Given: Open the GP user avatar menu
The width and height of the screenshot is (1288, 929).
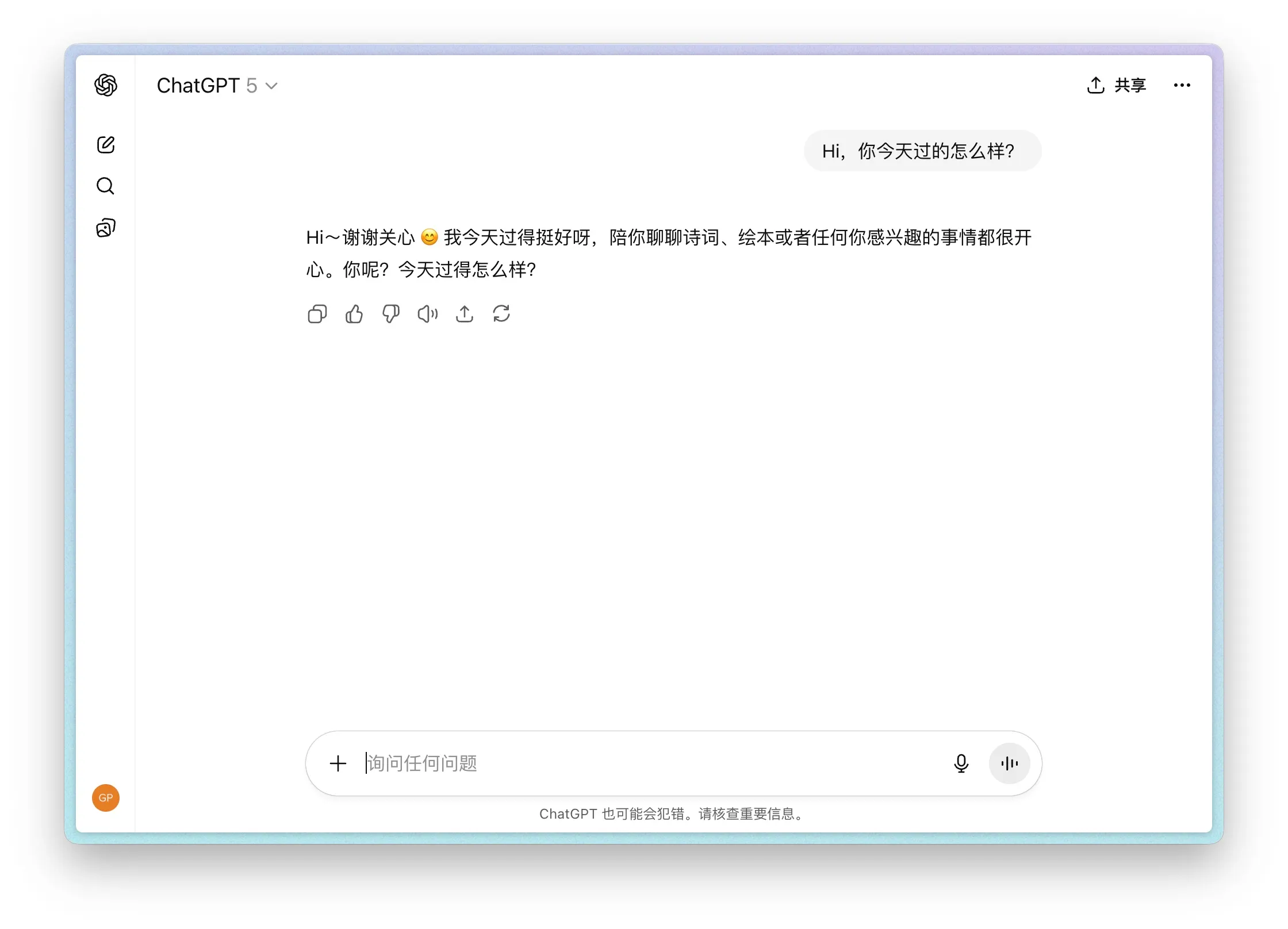Looking at the screenshot, I should pos(106,798).
